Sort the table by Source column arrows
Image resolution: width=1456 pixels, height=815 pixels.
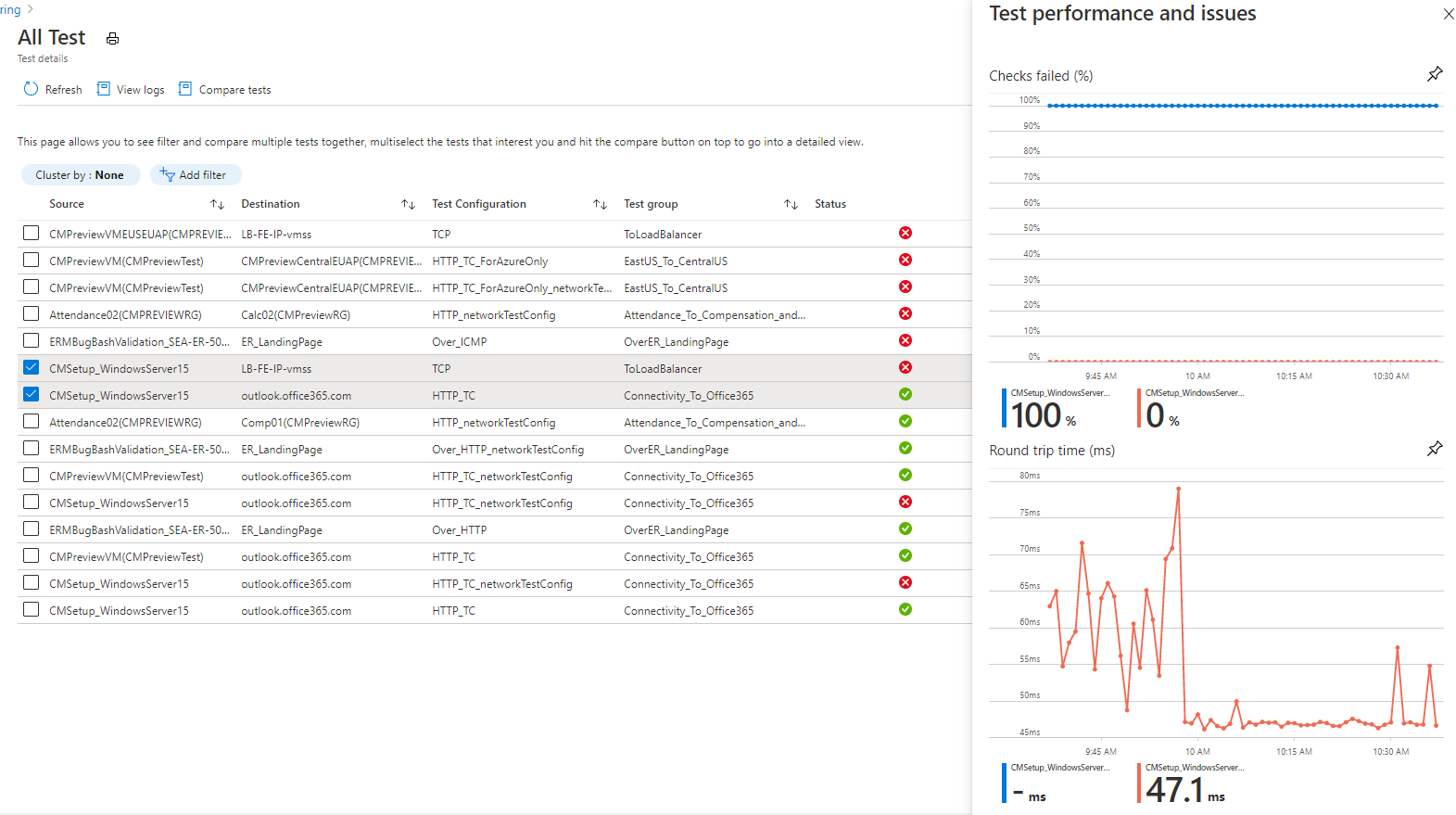pyautogui.click(x=217, y=204)
